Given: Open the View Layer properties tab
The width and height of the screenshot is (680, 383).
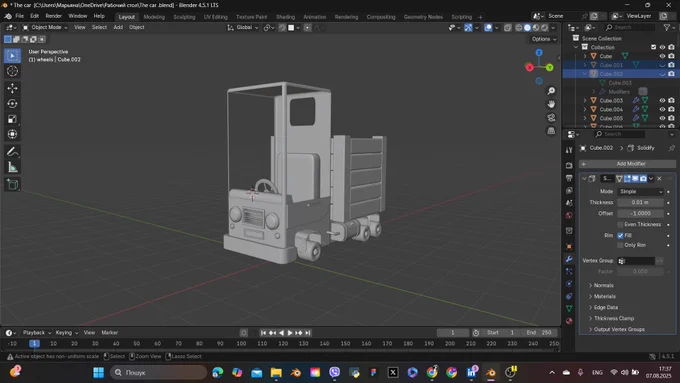Looking at the screenshot, I should (569, 191).
